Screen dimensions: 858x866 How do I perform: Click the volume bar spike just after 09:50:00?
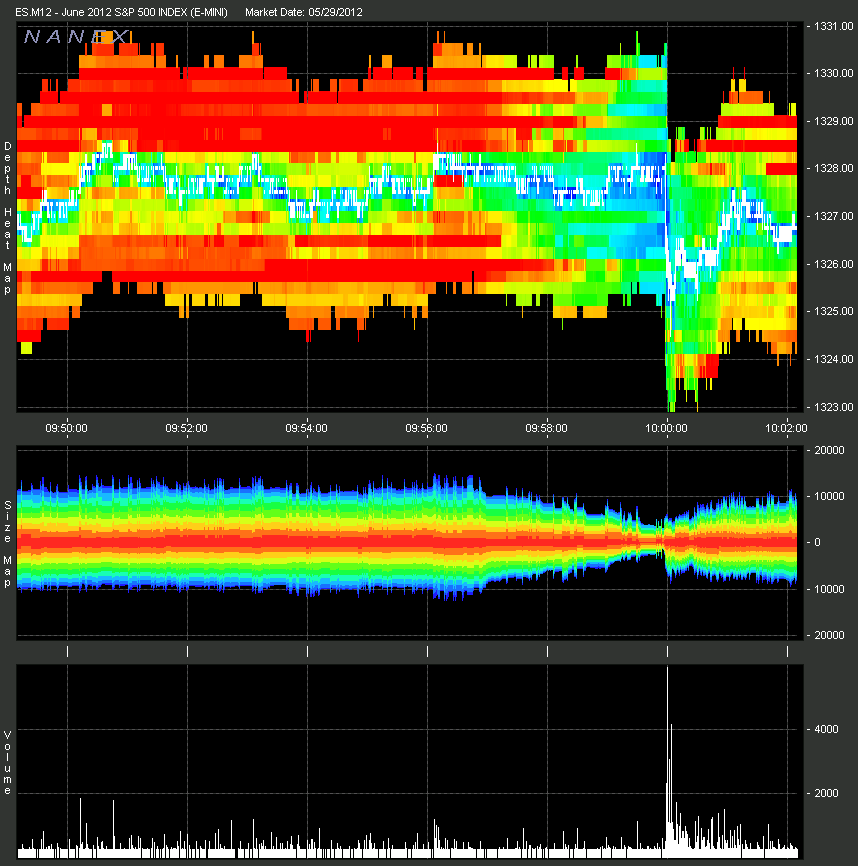(x=81, y=826)
